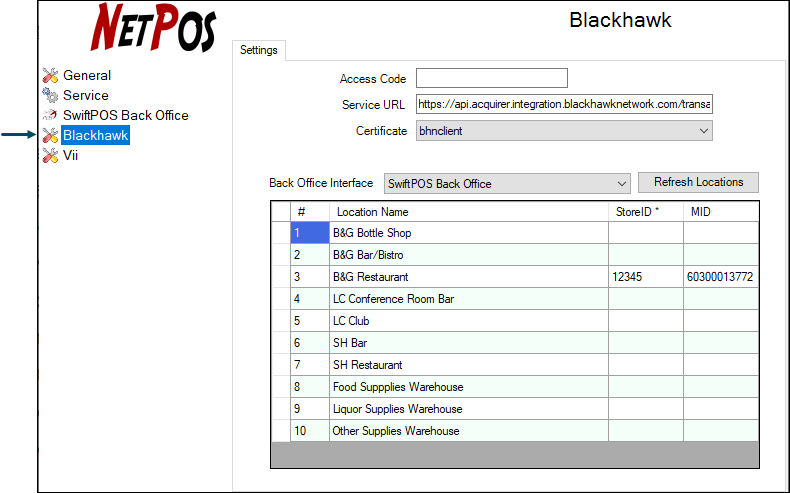790x493 pixels.
Task: Click MID value 60300013772
Action: coord(720,277)
